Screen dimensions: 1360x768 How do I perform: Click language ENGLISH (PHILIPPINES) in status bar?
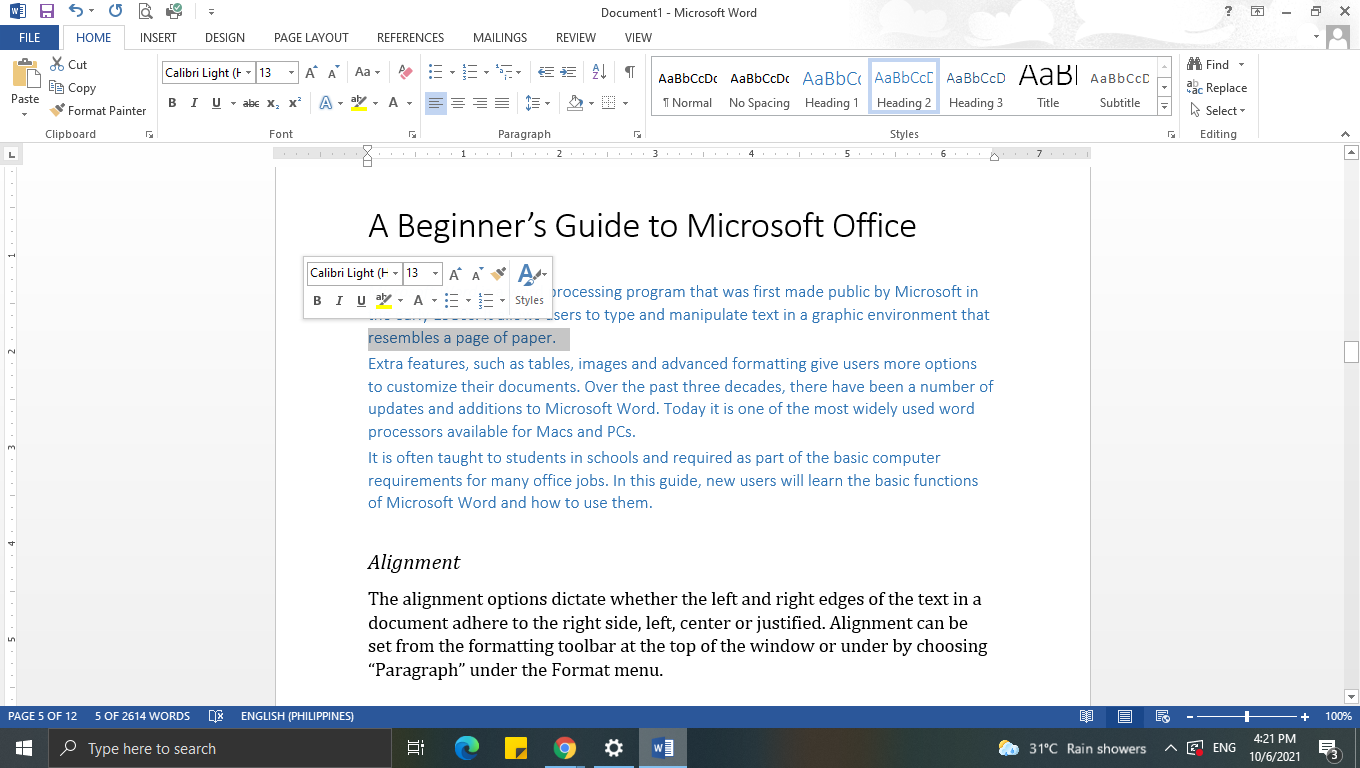pyautogui.click(x=297, y=716)
